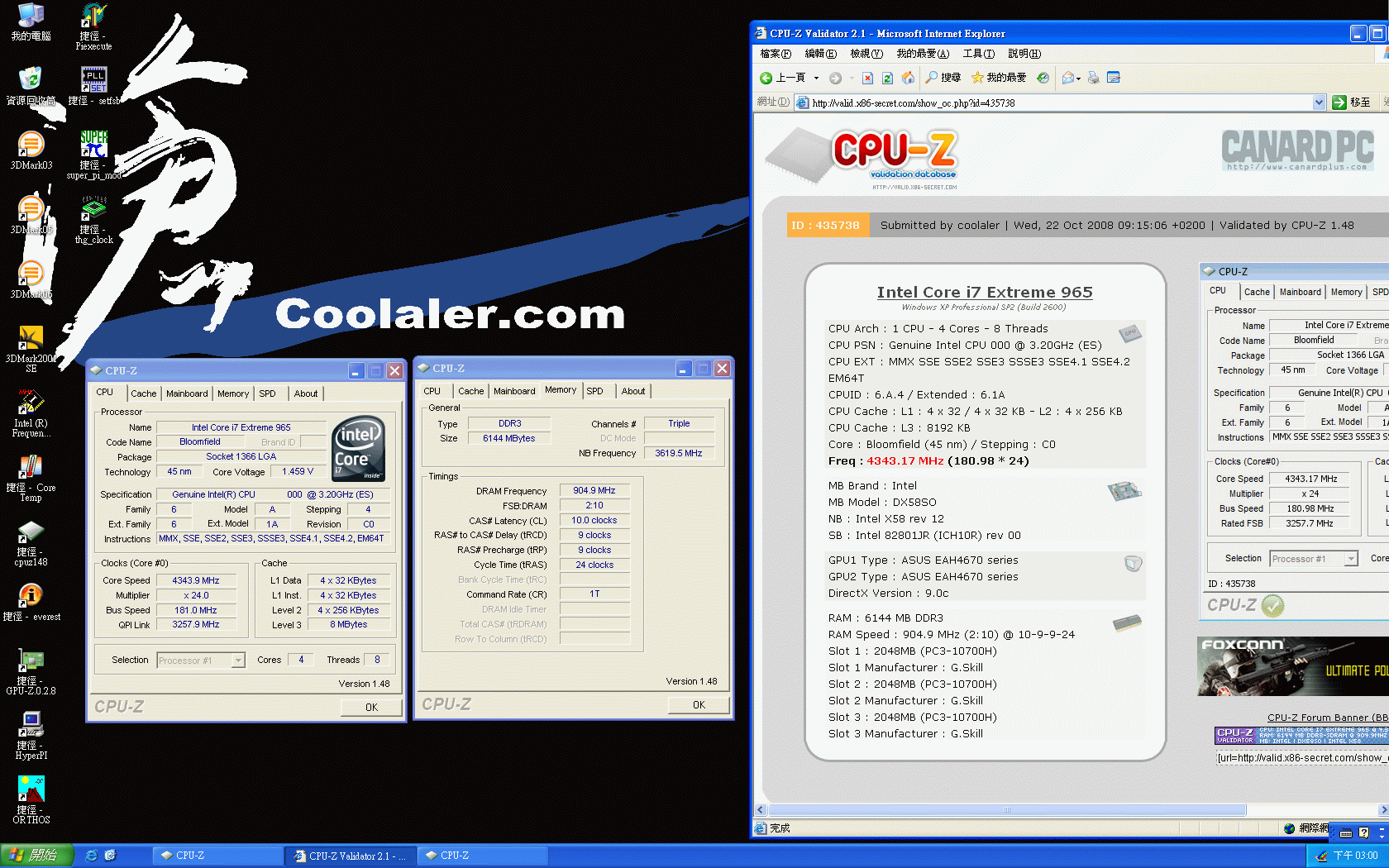Launch the thg_clock desktop shortcut
Image resolution: width=1389 pixels, height=868 pixels.
(x=93, y=219)
